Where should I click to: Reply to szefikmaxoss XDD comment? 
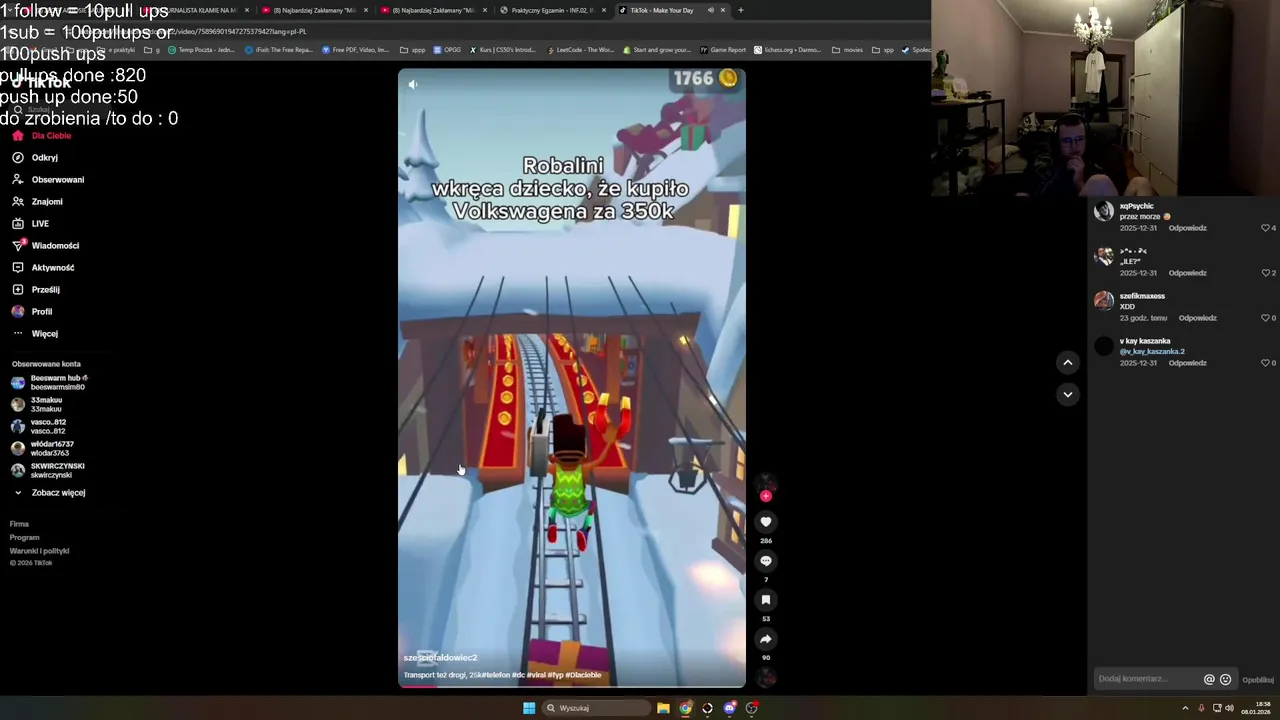[x=1198, y=318]
